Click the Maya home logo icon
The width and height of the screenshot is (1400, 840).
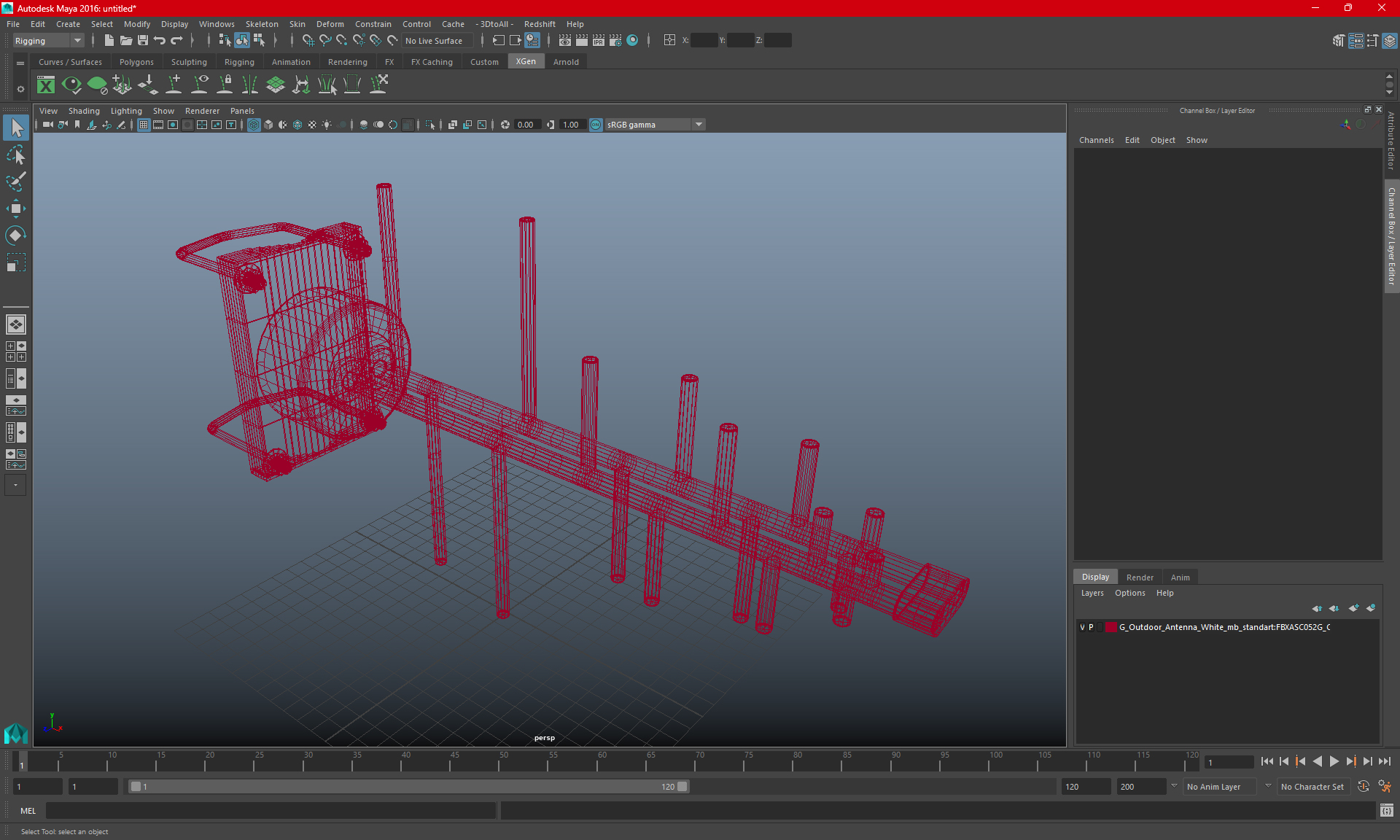click(15, 732)
